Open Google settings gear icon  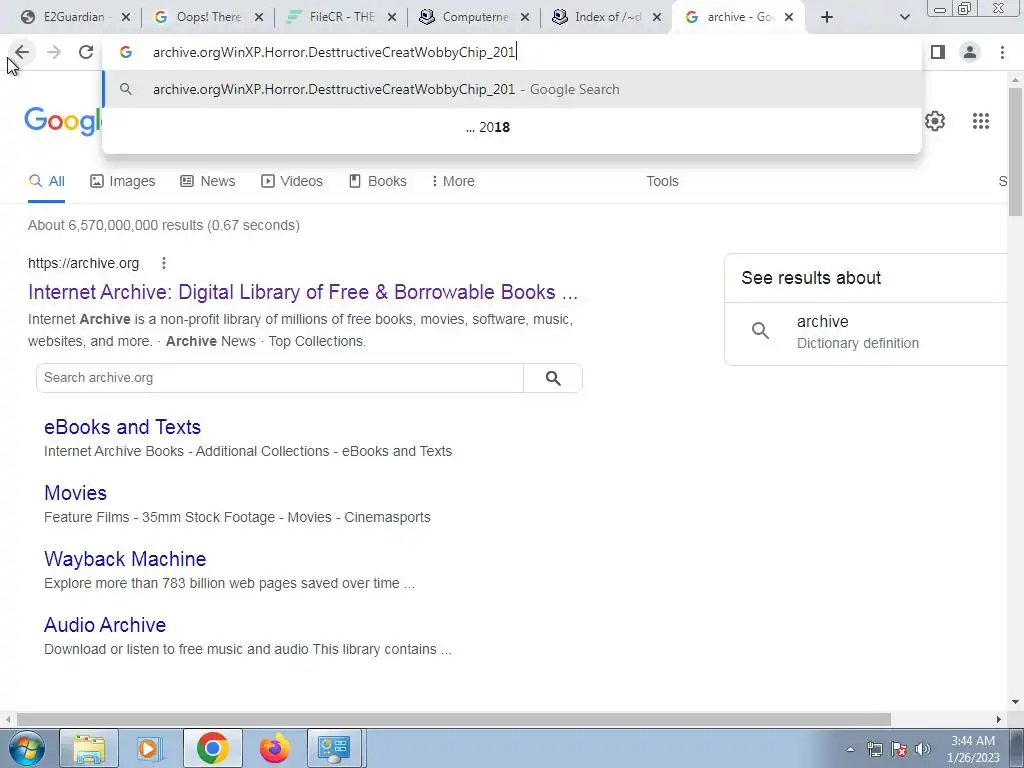tap(935, 121)
